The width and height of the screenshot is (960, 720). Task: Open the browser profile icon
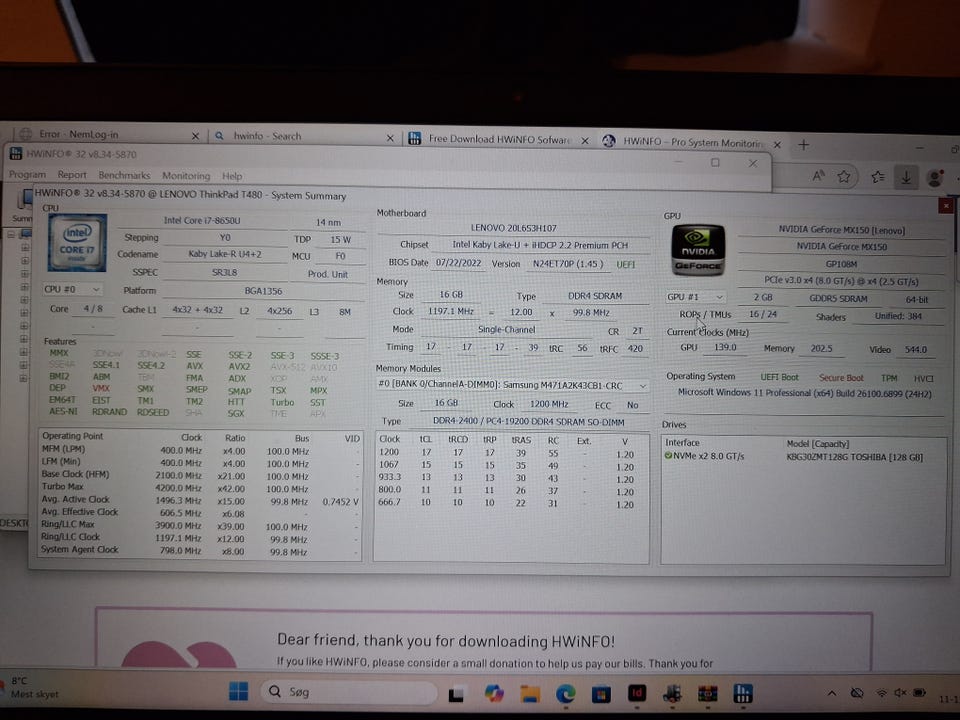935,178
